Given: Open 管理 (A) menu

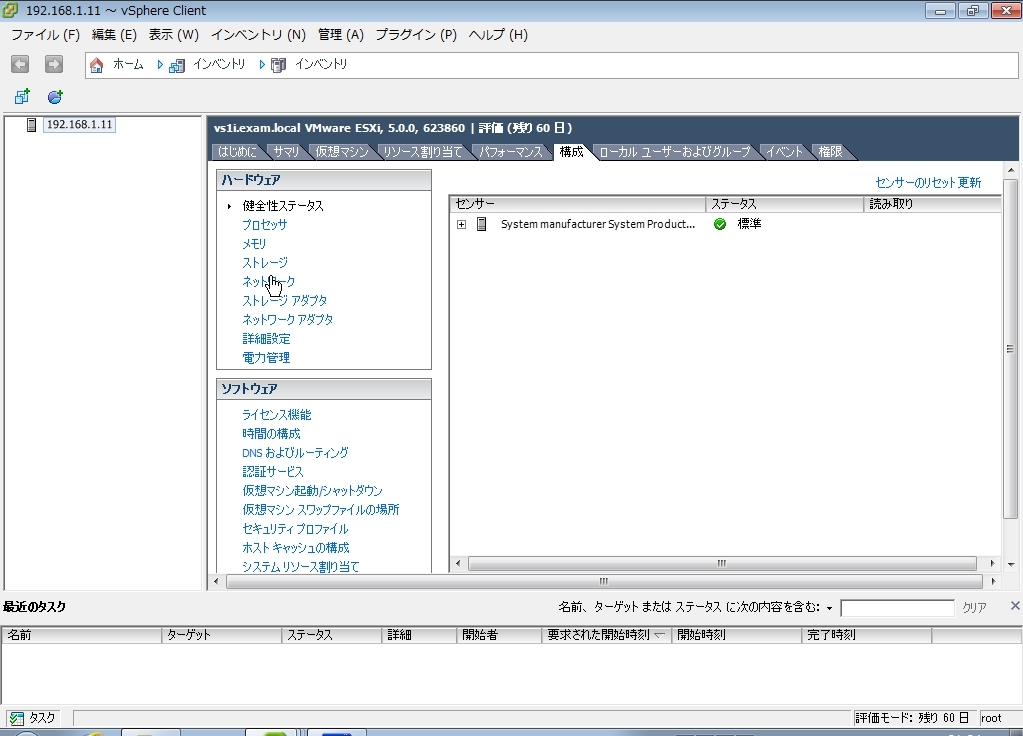Looking at the screenshot, I should 341,35.
